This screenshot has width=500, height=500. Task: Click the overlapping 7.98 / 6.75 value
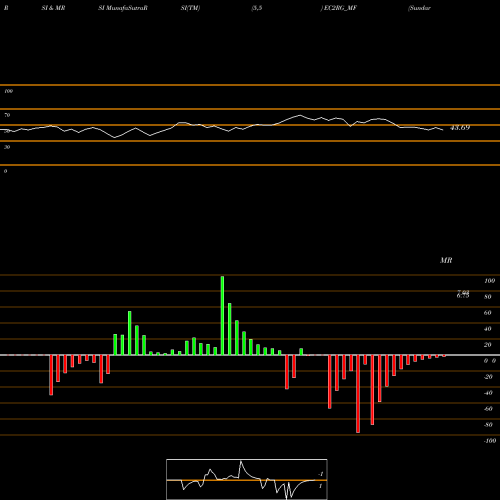click(463, 294)
